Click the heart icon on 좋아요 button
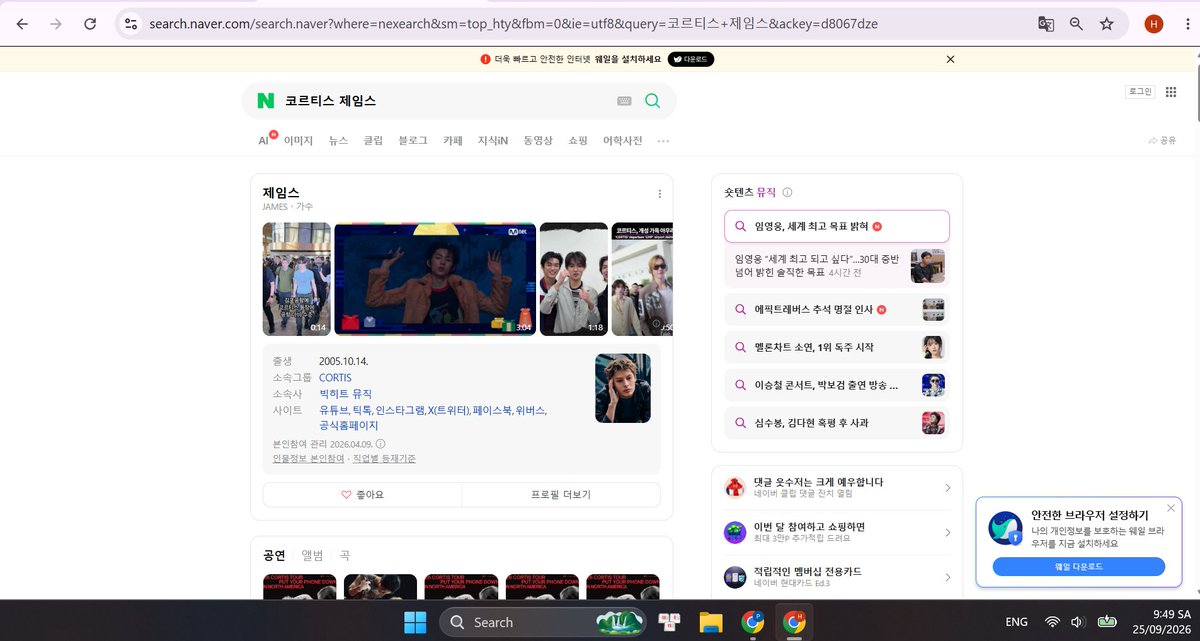The height and width of the screenshot is (641, 1200). pos(346,494)
